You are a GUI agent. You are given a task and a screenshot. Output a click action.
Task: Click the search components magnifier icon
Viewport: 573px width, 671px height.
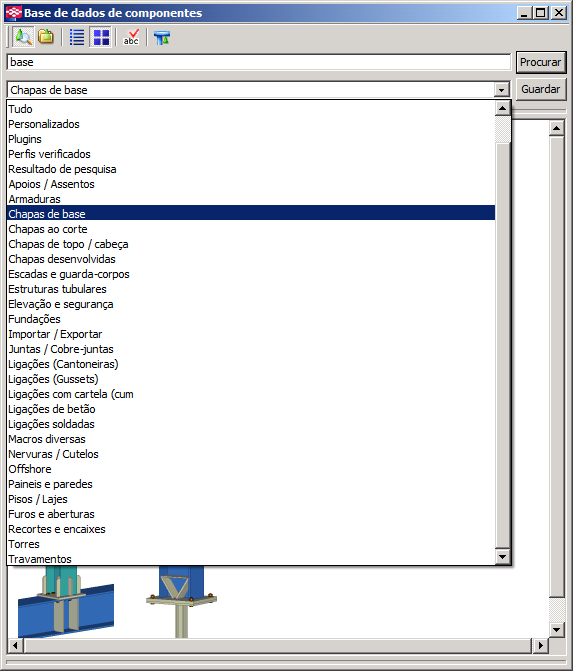click(x=23, y=37)
